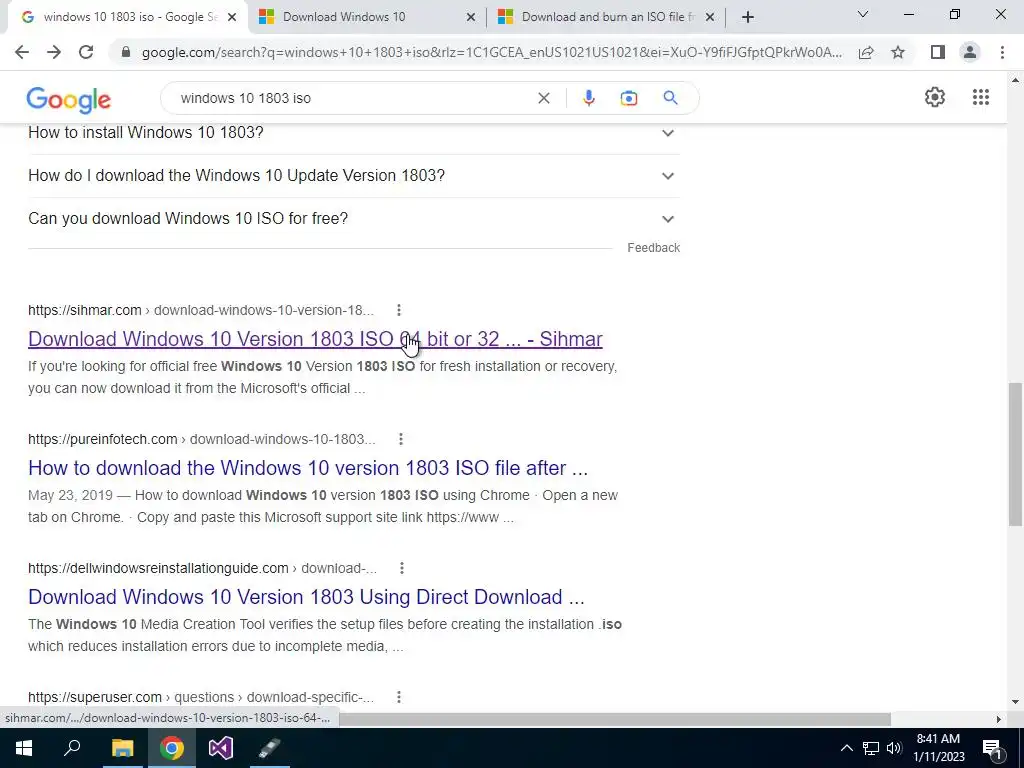Close the Download Windows 10 tab

470,17
